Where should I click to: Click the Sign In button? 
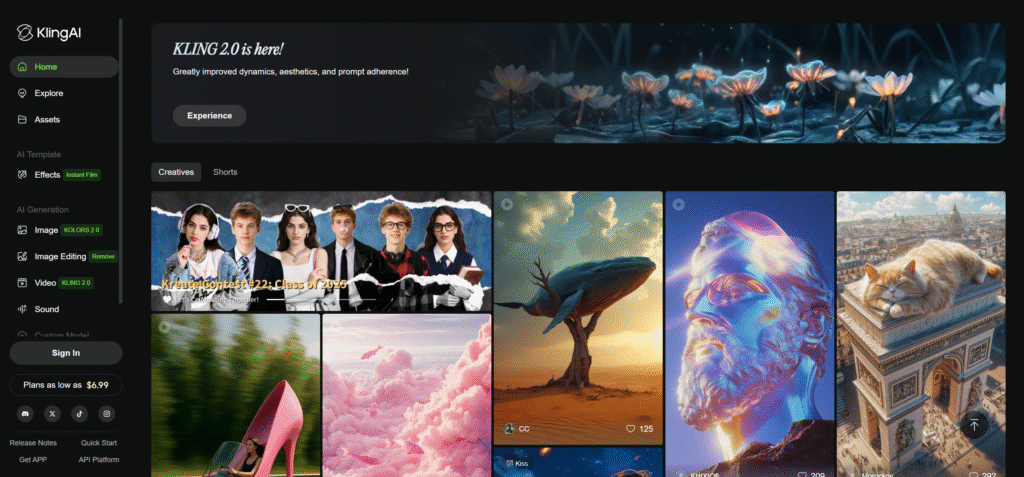coord(66,353)
